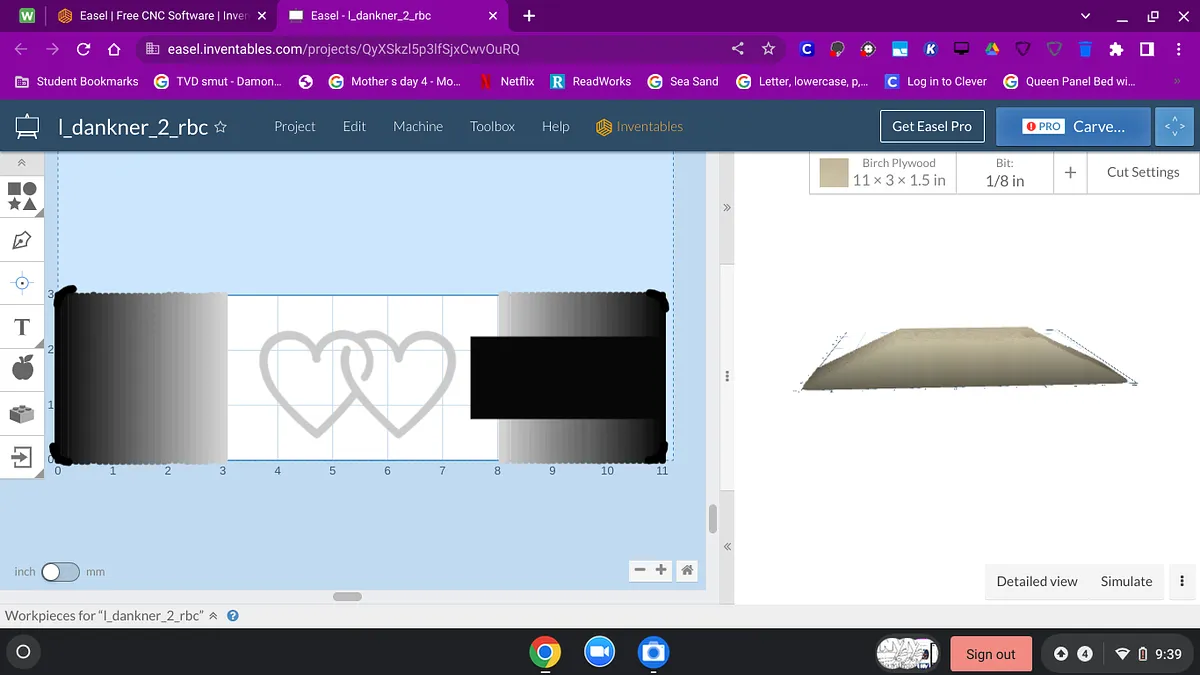Select the Shapes tool in left toolbar
Screen dimensions: 1200x675
pyautogui.click(x=22, y=195)
